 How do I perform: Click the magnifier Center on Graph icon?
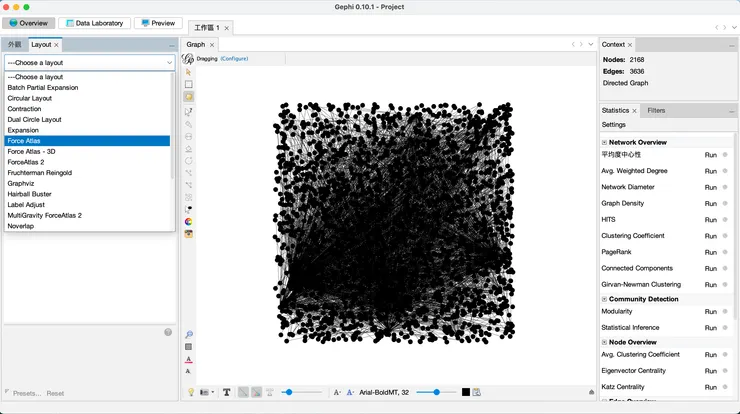pos(188,335)
